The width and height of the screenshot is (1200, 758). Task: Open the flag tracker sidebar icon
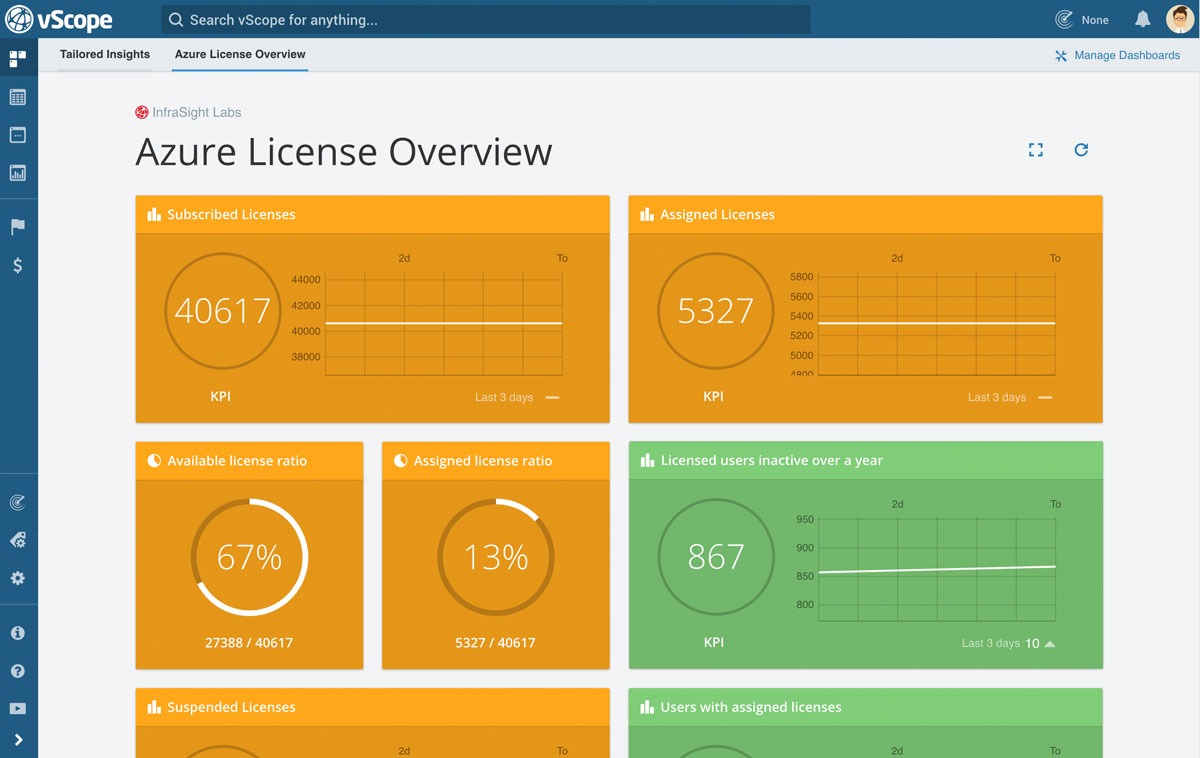click(17, 227)
